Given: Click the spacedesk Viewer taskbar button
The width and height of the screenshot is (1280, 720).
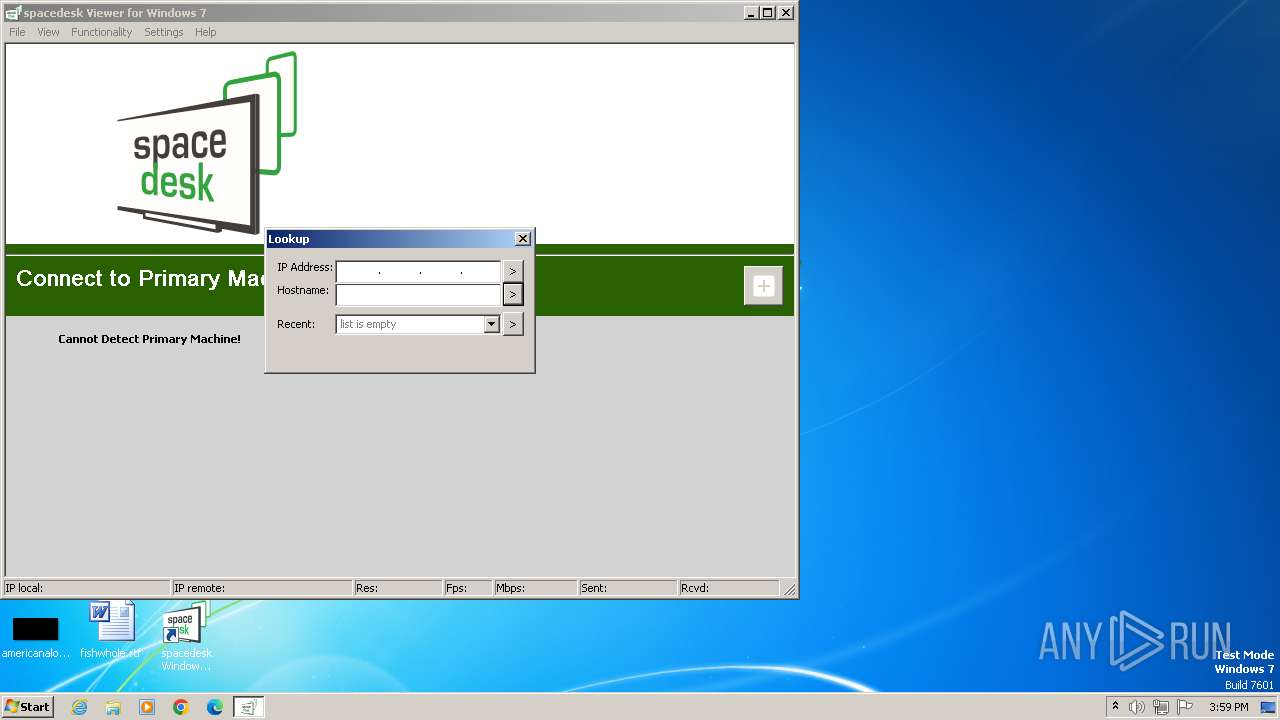Looking at the screenshot, I should click(248, 707).
